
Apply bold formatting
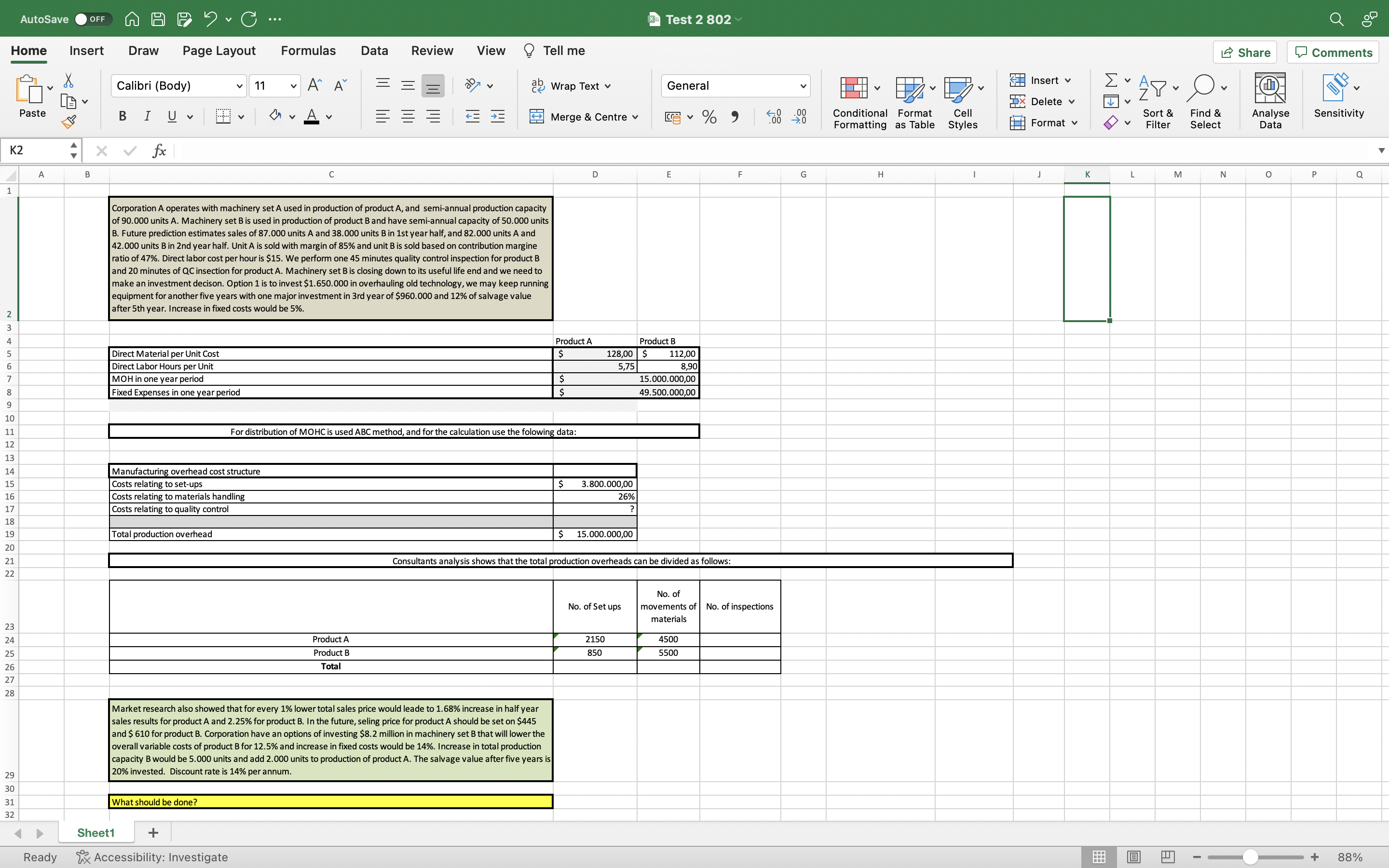[122, 117]
